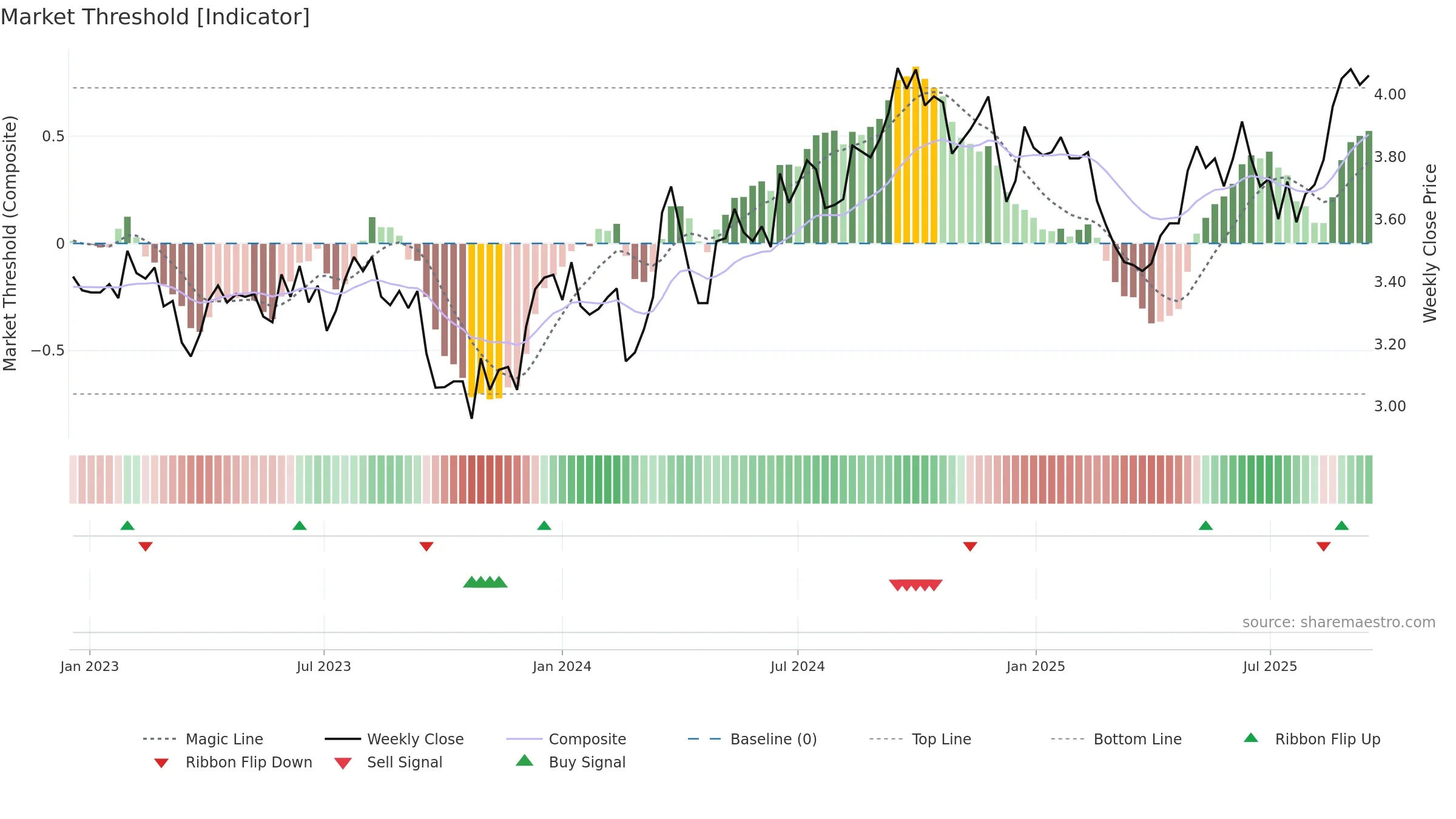
Task: Toggle Top Line legend entry
Action: [x=920, y=739]
